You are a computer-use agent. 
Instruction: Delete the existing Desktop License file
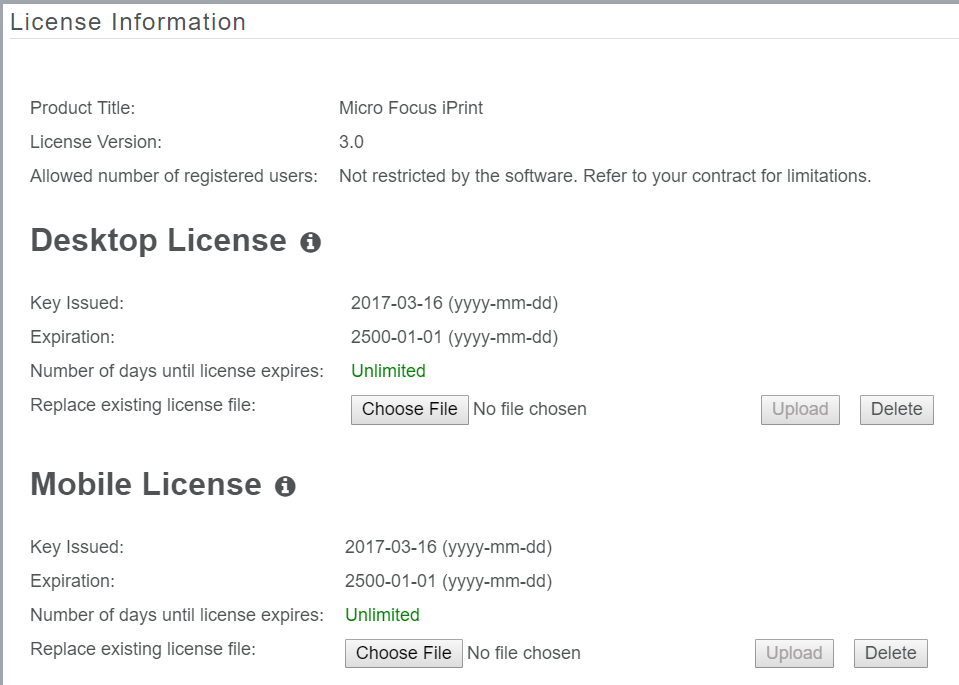[896, 409]
